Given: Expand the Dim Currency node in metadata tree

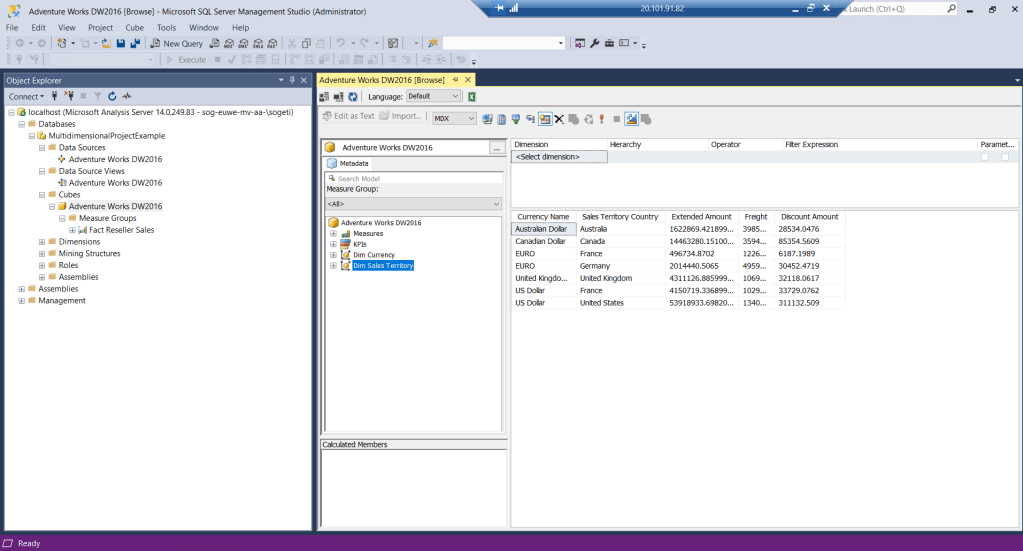Looking at the screenshot, I should (333, 255).
